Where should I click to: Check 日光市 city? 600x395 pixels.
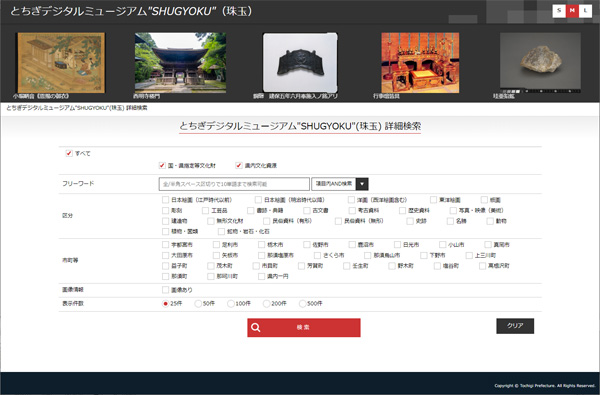(397, 245)
